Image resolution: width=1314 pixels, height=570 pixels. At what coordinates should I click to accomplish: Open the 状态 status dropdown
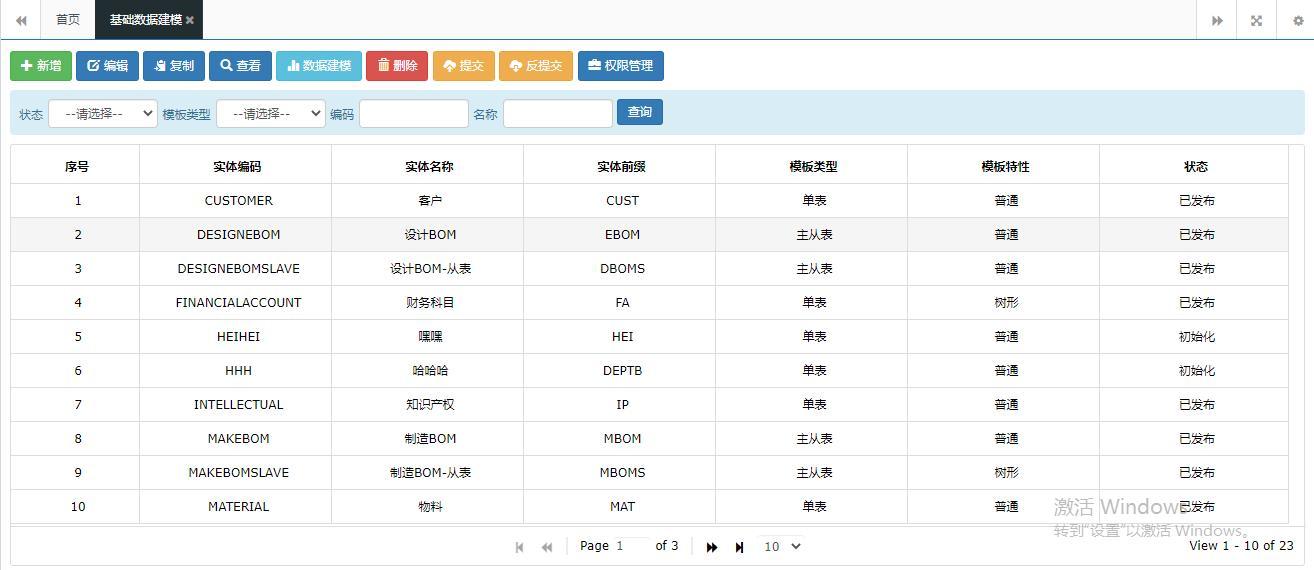(x=103, y=114)
